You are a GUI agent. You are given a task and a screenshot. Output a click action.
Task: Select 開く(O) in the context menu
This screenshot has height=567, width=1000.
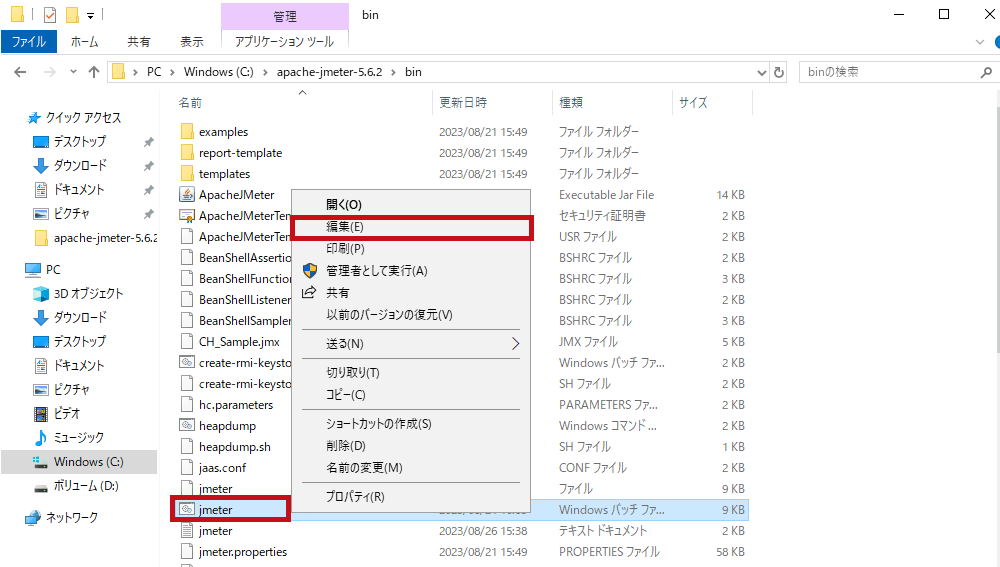410,205
